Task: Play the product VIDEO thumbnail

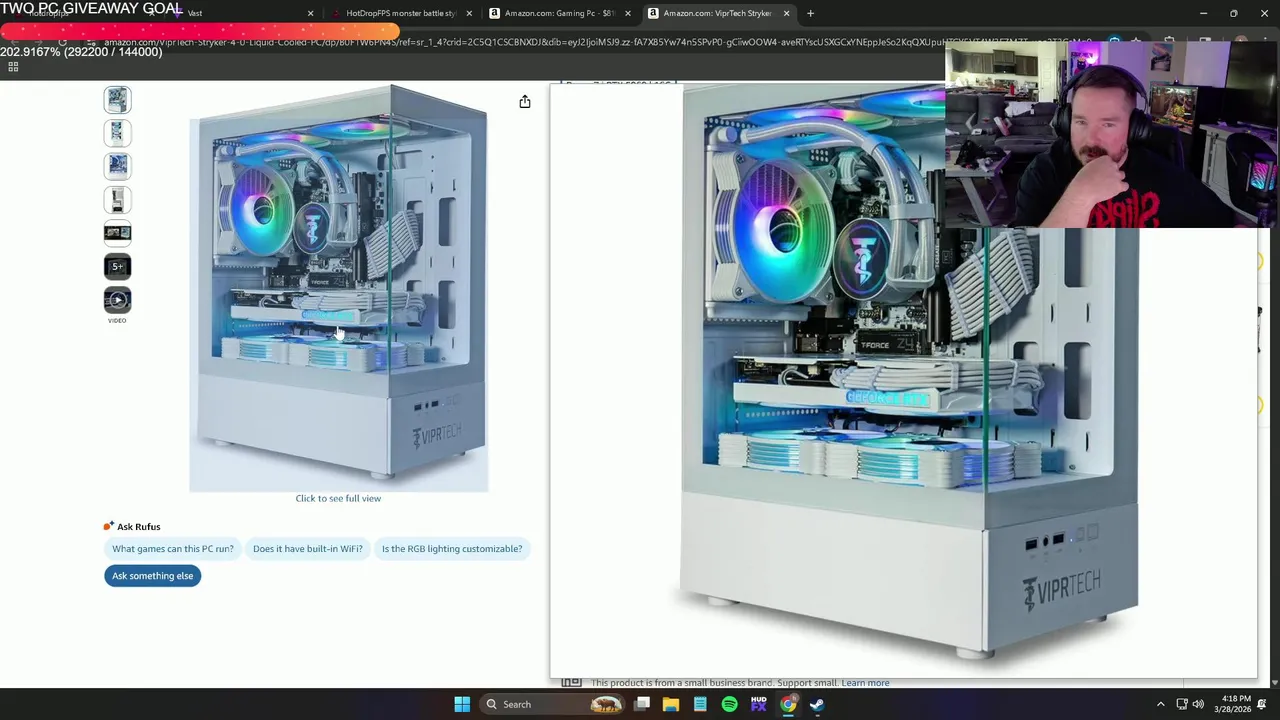Action: [x=117, y=300]
